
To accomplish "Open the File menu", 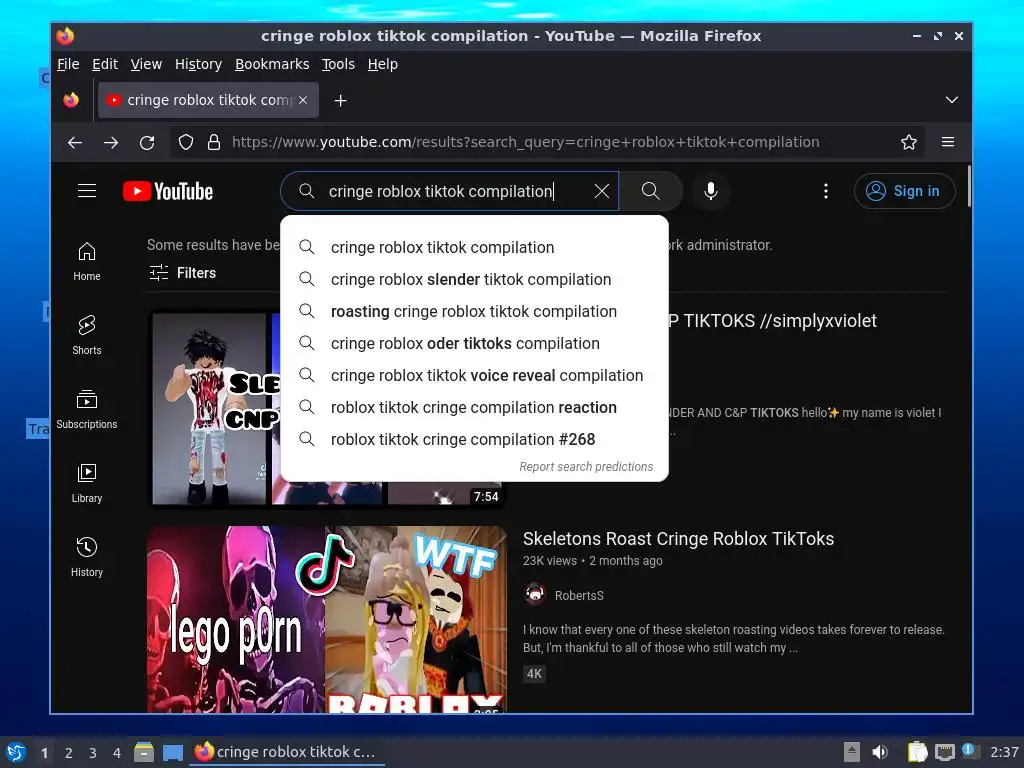I will 68,64.
